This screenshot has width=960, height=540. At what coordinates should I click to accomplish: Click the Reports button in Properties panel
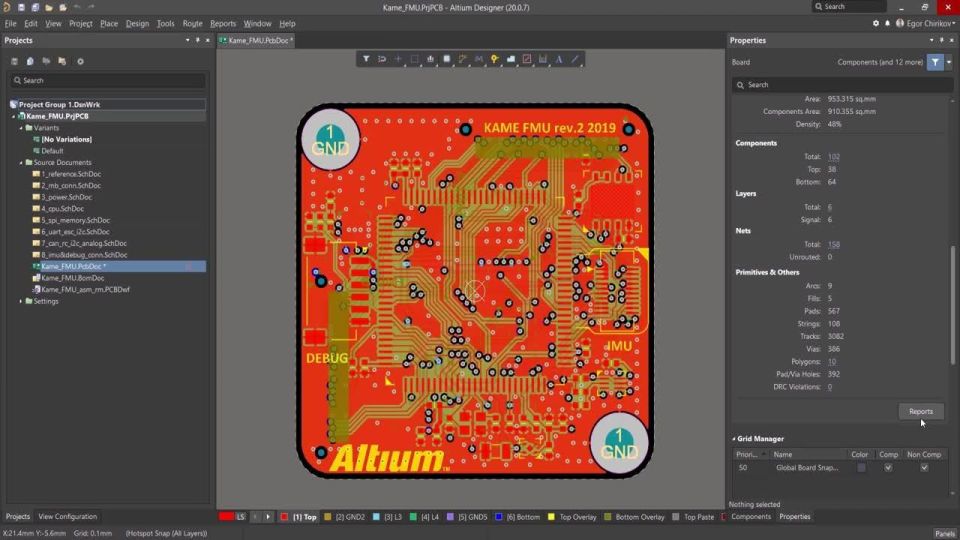click(x=920, y=411)
